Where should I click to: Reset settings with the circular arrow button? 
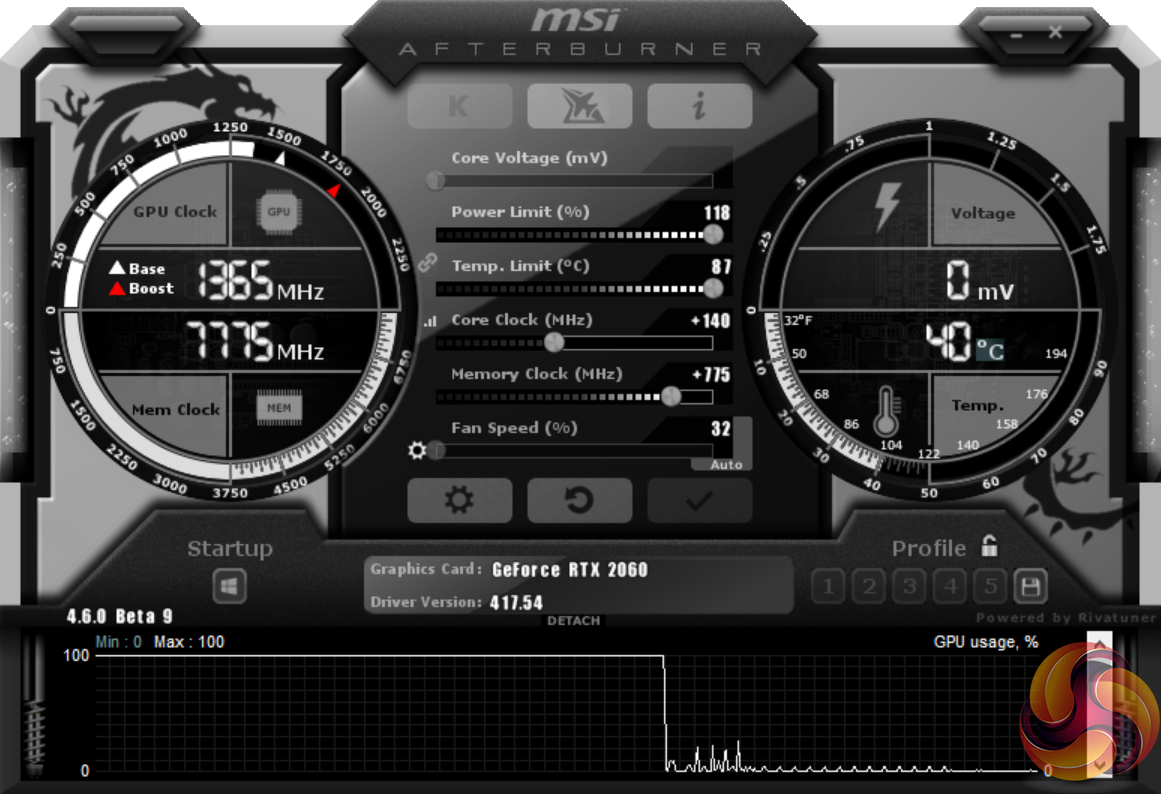click(x=580, y=501)
